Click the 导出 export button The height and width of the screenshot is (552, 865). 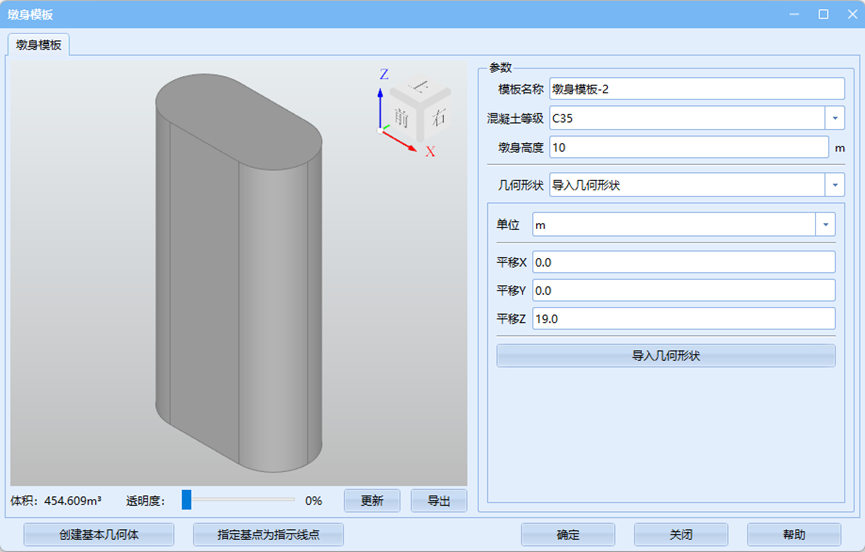(x=439, y=501)
